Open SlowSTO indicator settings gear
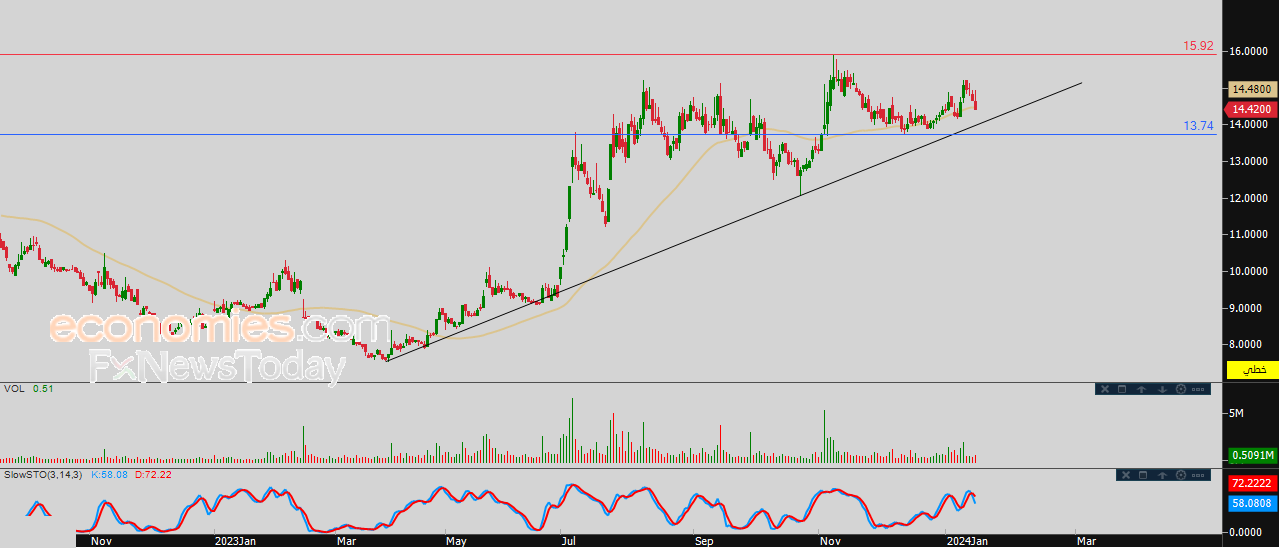1279x548 pixels. (x=1181, y=475)
